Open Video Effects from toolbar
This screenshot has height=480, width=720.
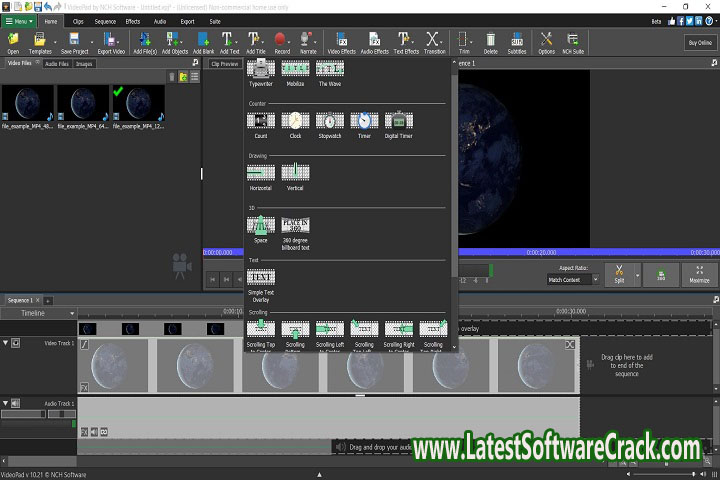[341, 43]
